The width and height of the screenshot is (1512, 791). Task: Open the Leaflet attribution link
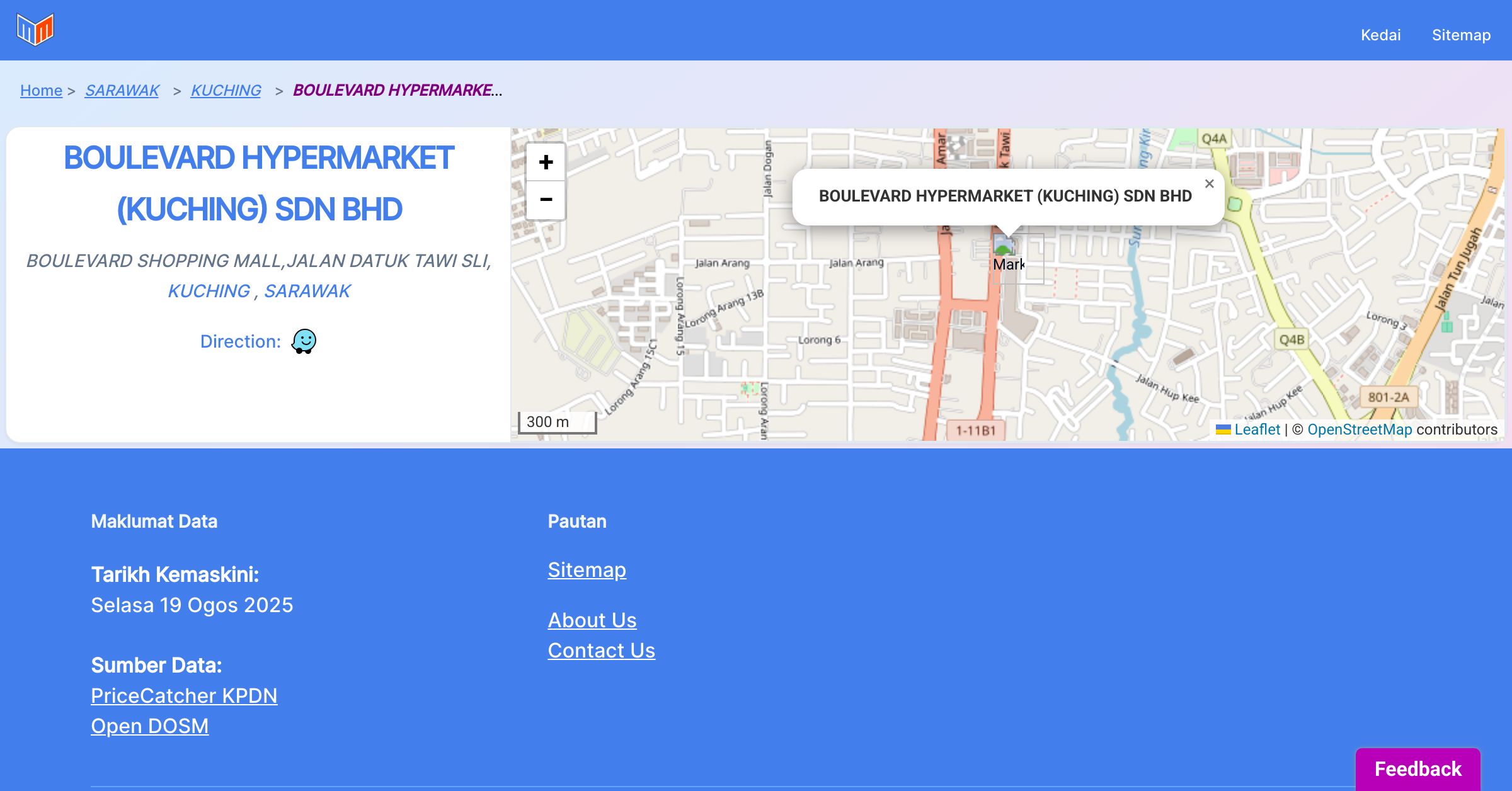(x=1257, y=430)
